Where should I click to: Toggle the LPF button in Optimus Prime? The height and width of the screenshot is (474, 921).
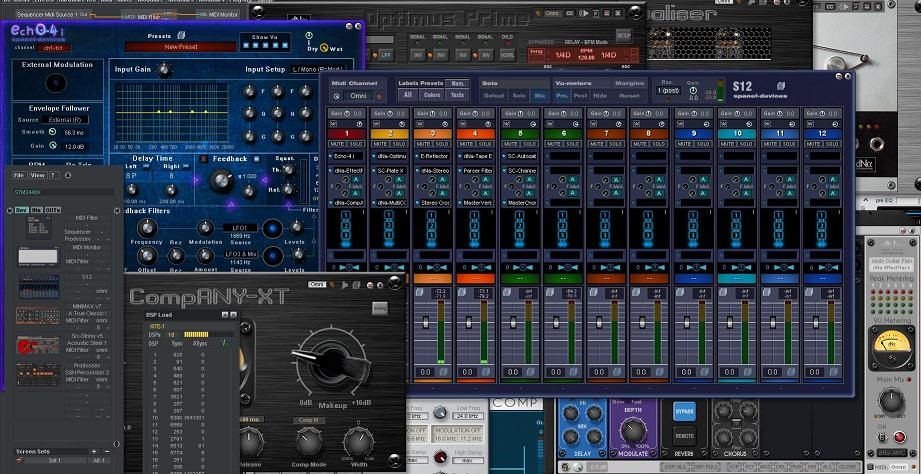click(385, 55)
